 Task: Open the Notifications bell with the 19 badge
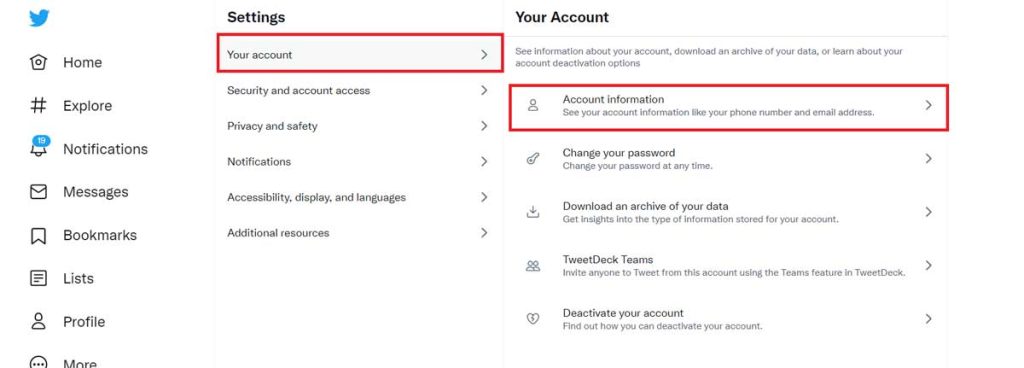click(39, 146)
